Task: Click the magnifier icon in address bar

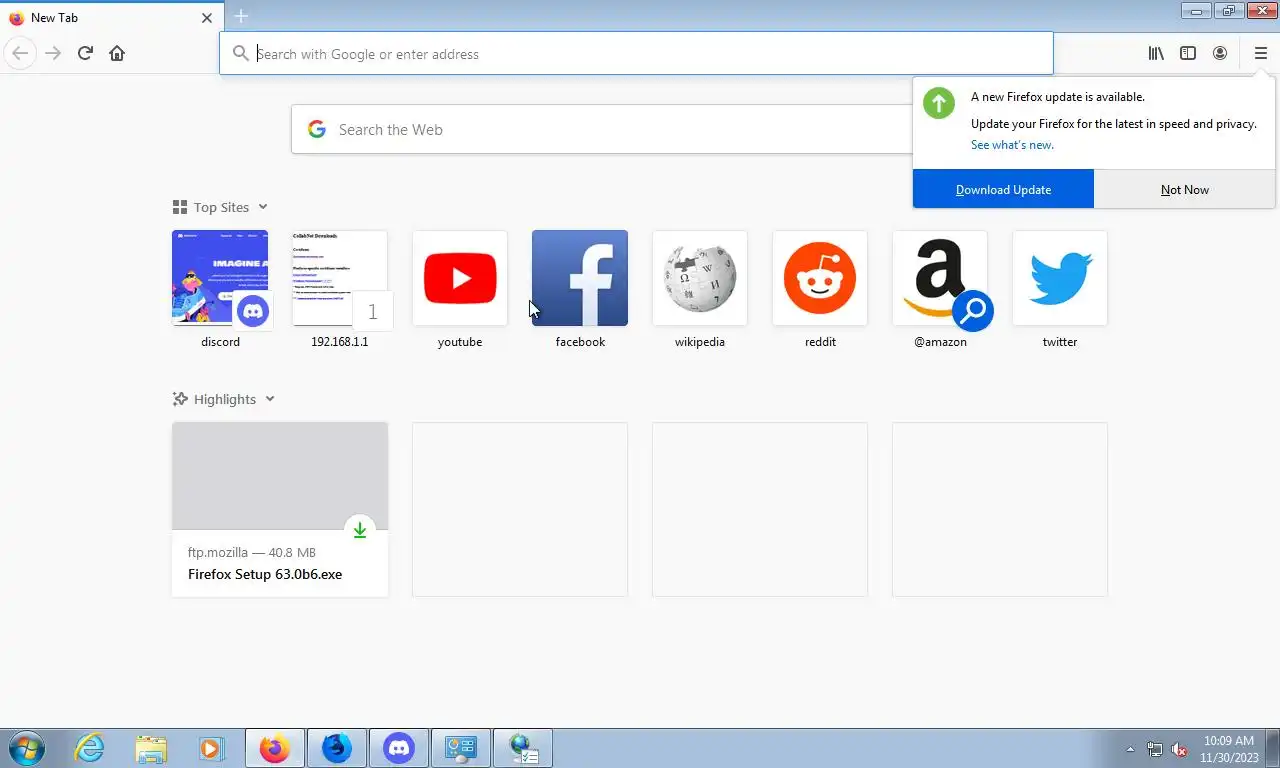Action: [240, 53]
